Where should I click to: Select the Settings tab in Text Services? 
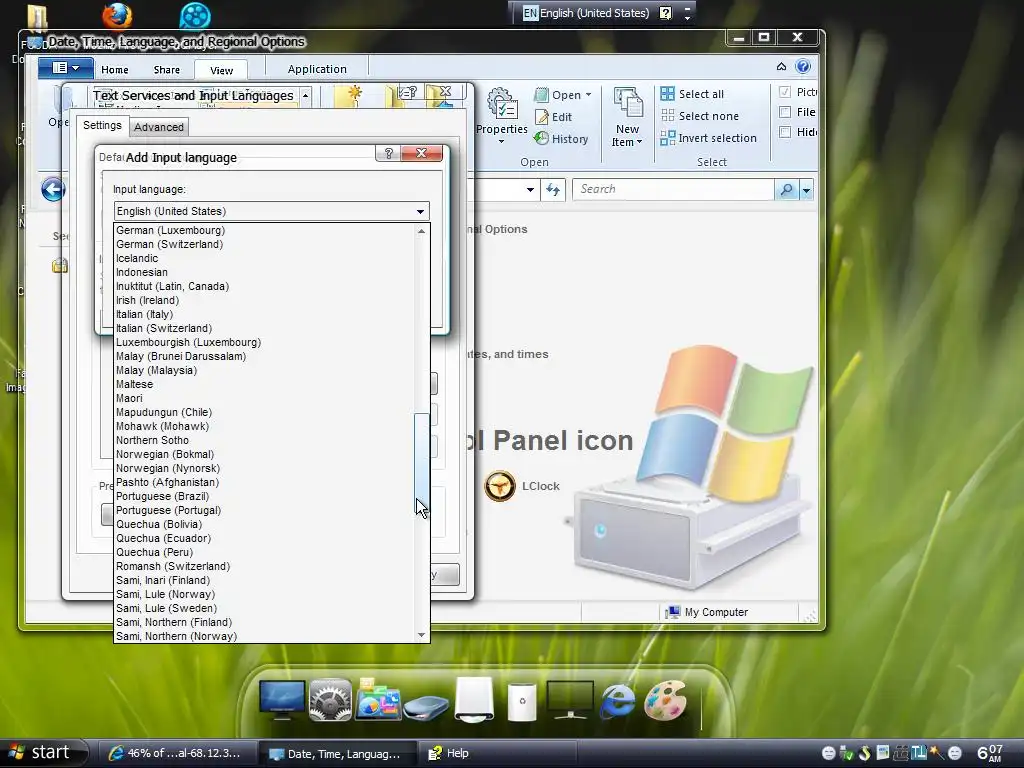tap(102, 125)
